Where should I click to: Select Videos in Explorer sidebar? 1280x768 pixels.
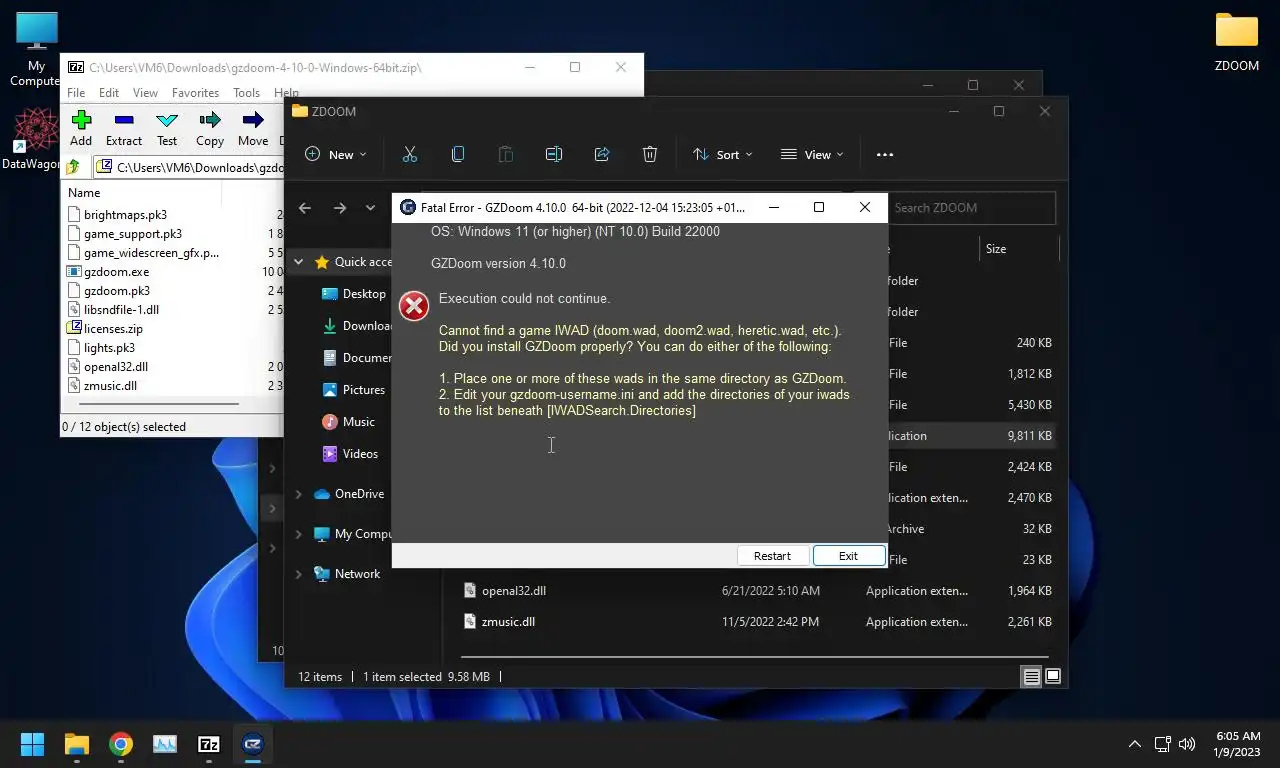[x=350, y=454]
